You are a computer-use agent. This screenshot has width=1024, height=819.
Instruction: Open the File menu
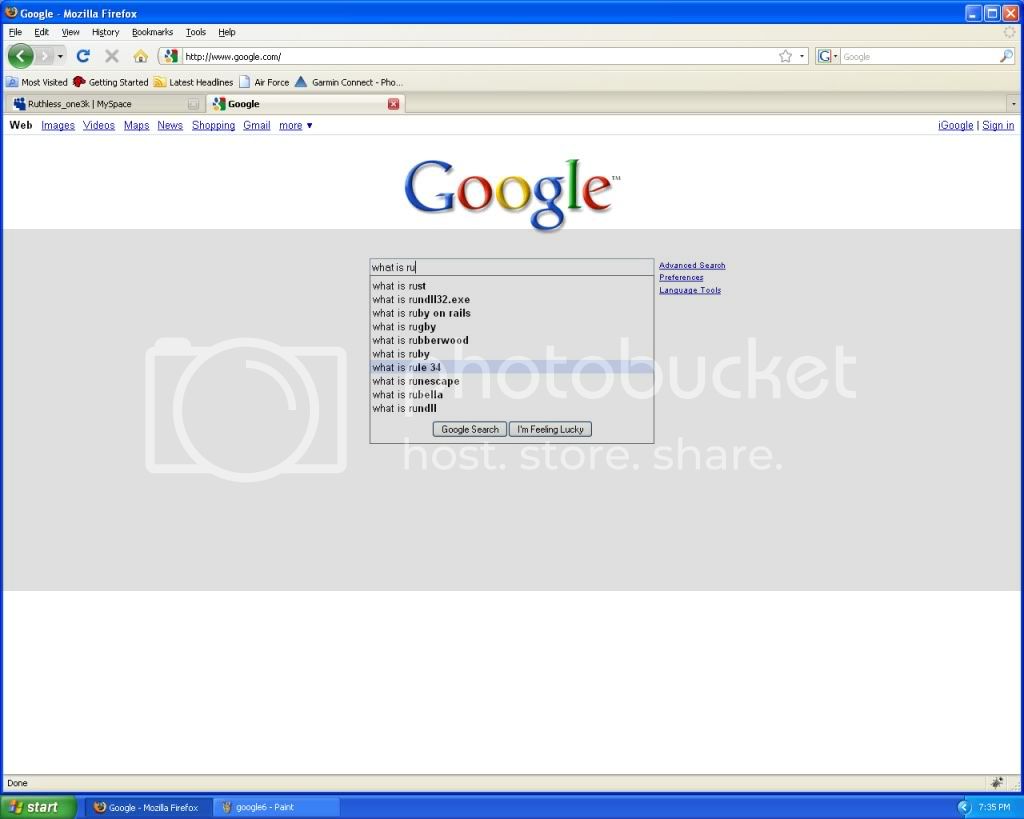tap(15, 32)
